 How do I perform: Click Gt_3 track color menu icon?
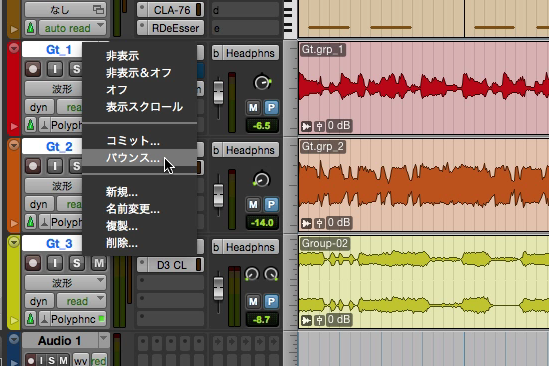tap(14, 242)
